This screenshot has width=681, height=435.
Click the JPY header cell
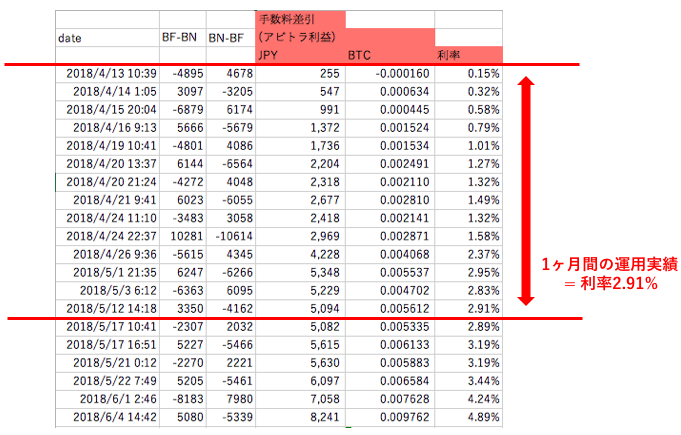tap(300, 55)
